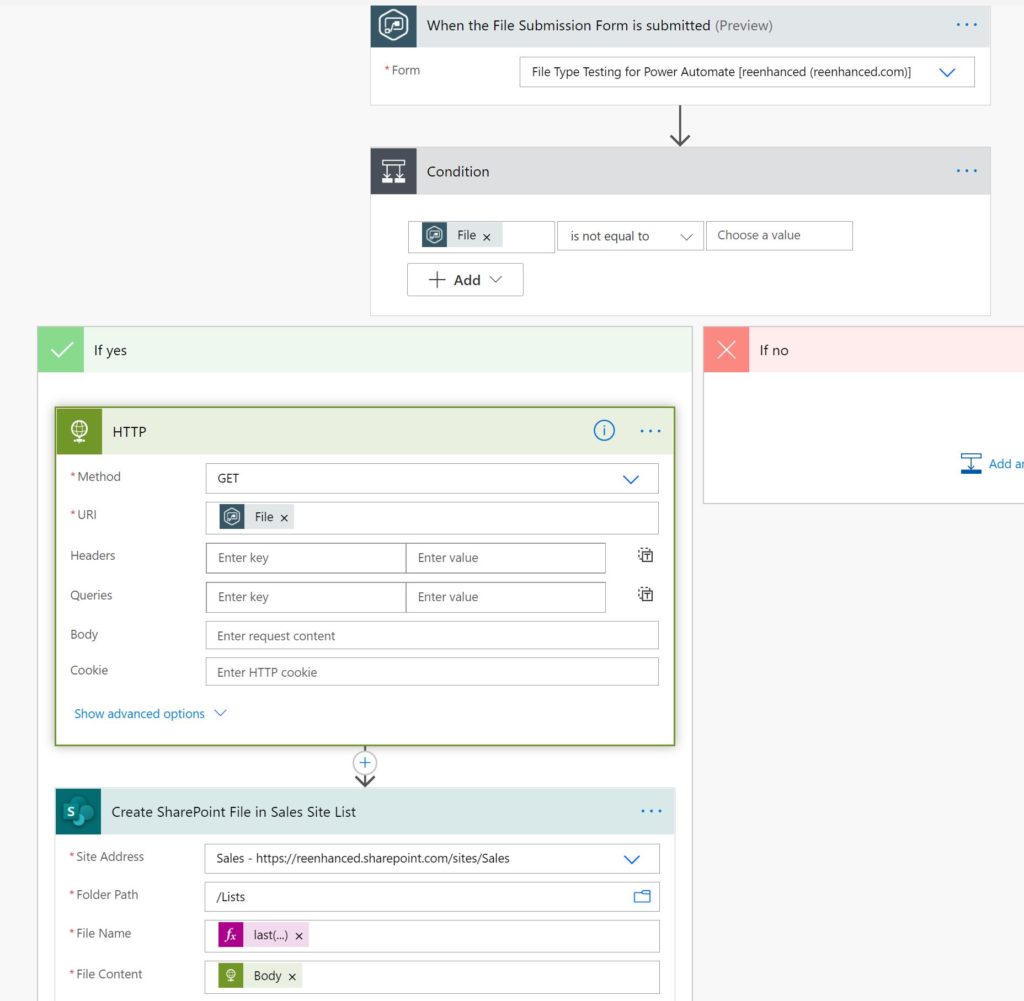
Task: Remove the last(...) expression from File Name
Action: 299,936
